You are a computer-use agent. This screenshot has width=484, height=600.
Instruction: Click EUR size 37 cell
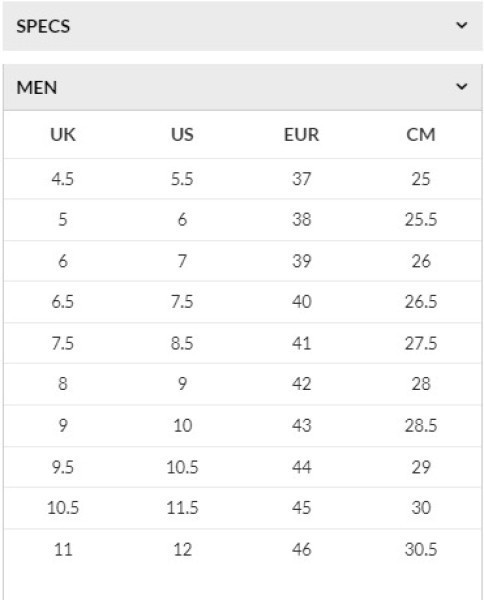(301, 179)
